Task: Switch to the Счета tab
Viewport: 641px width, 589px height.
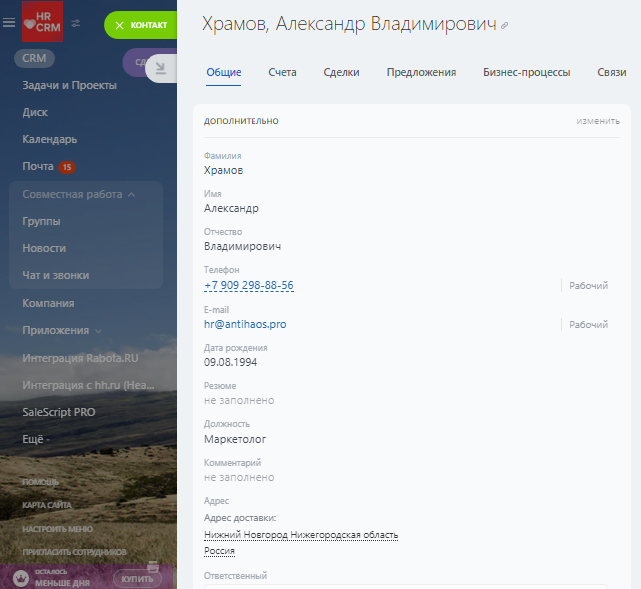Action: (282, 72)
